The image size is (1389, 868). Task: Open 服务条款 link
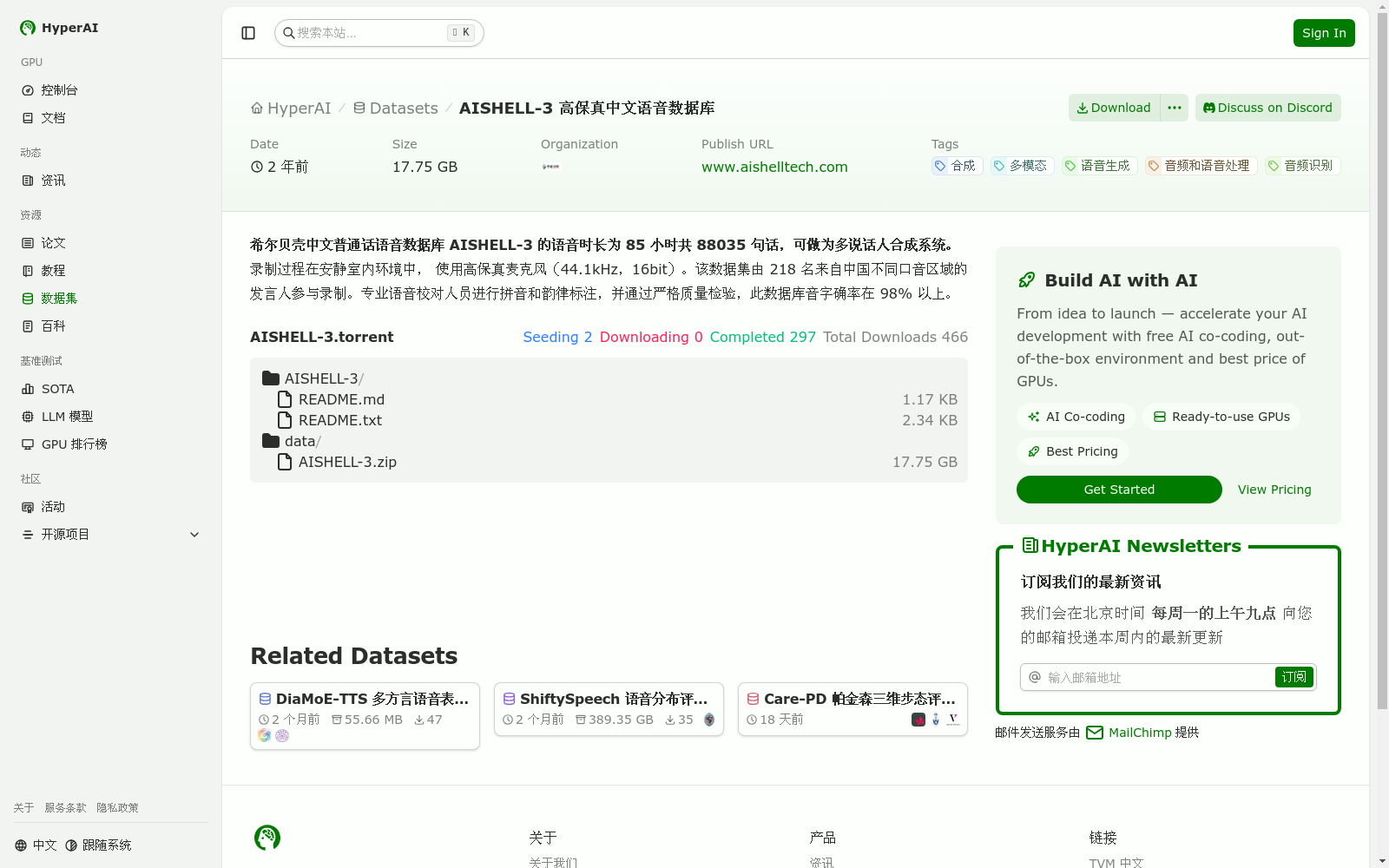coord(65,808)
